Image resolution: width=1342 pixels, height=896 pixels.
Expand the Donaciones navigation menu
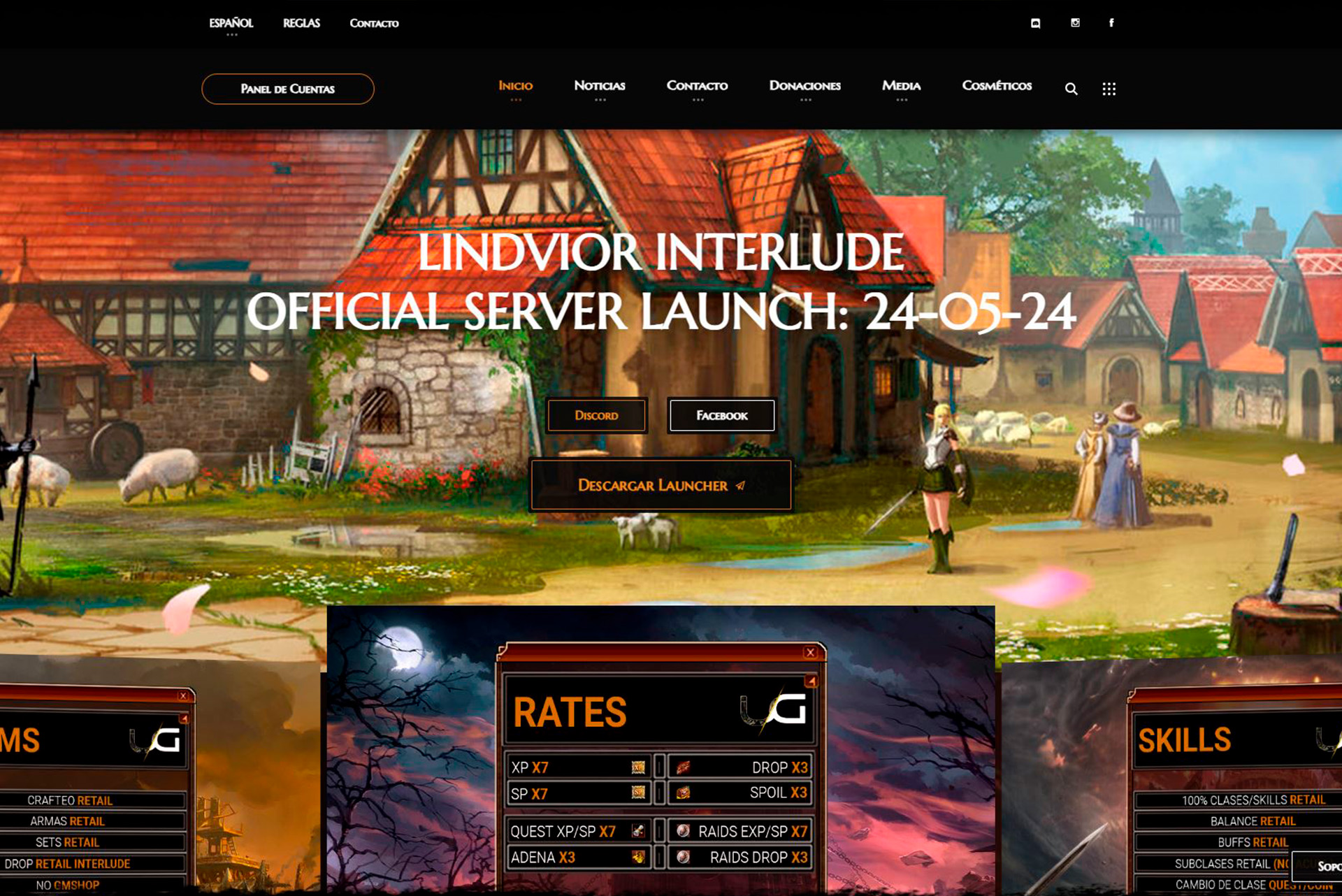(805, 87)
